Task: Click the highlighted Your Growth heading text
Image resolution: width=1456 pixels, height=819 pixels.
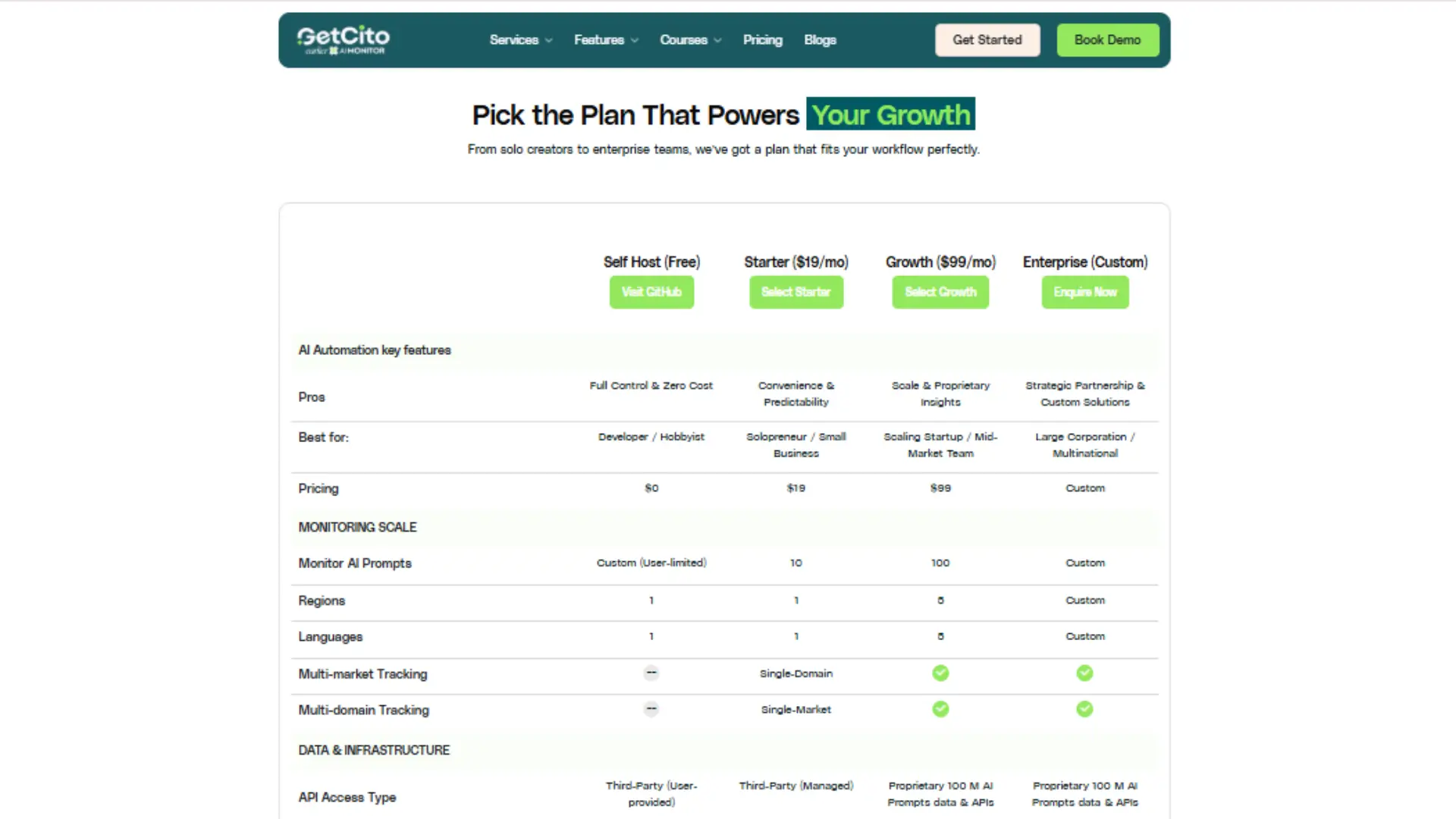Action: 890,115
